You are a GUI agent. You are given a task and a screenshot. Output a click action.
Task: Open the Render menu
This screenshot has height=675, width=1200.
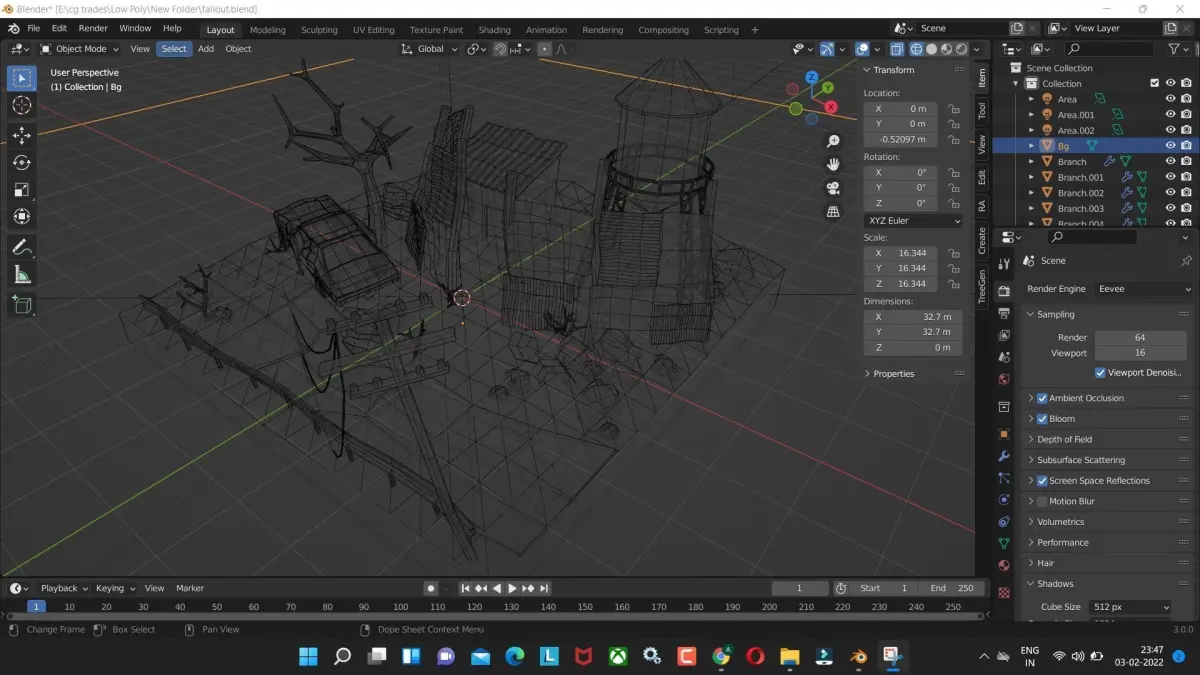tap(93, 28)
